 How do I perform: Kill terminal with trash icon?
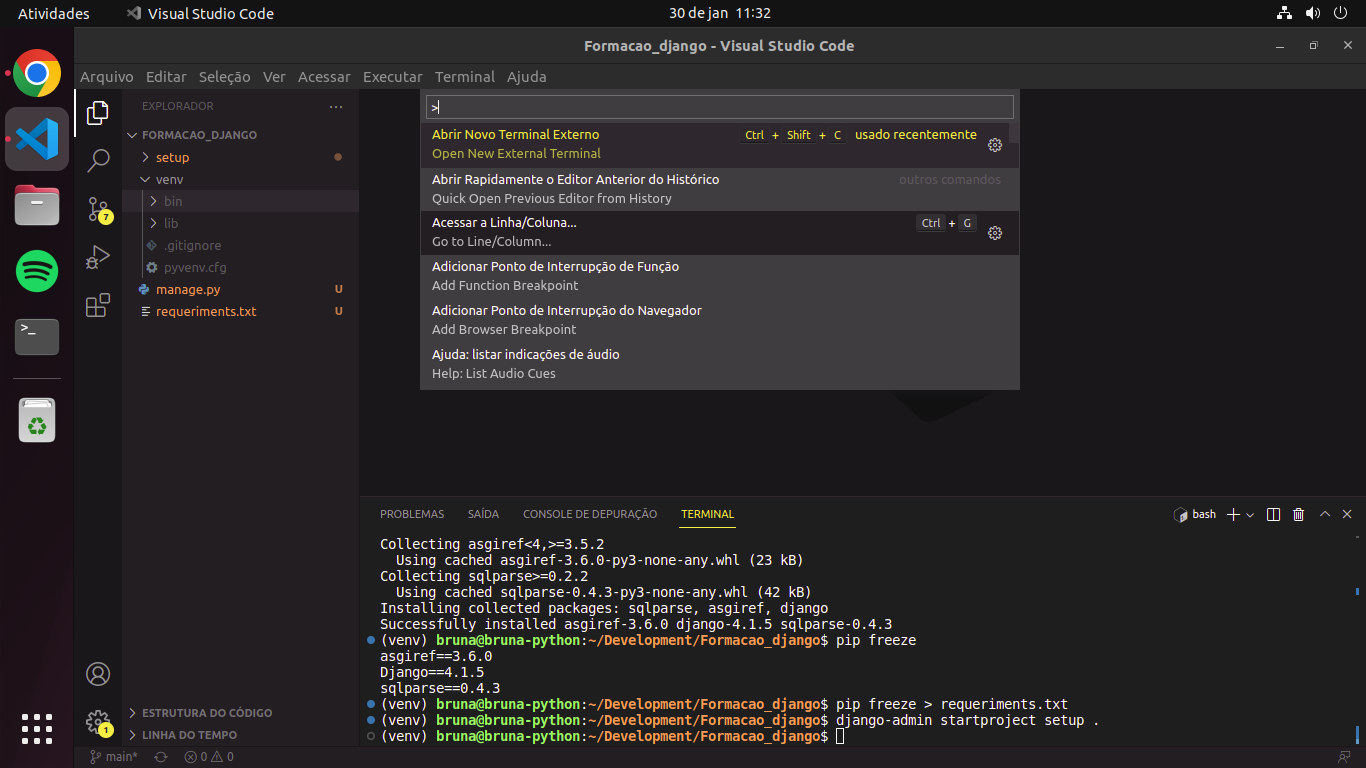tap(1299, 514)
